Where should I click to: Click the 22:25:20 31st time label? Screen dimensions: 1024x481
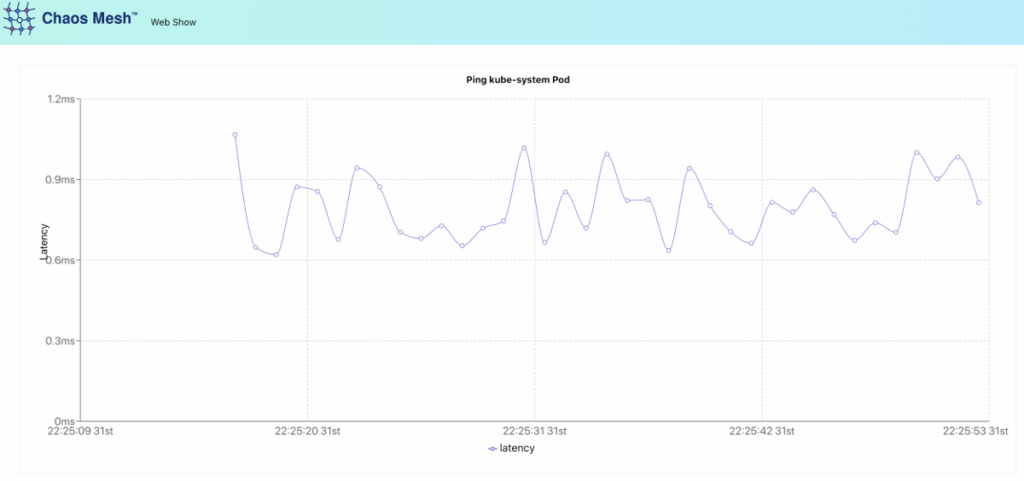(x=308, y=432)
